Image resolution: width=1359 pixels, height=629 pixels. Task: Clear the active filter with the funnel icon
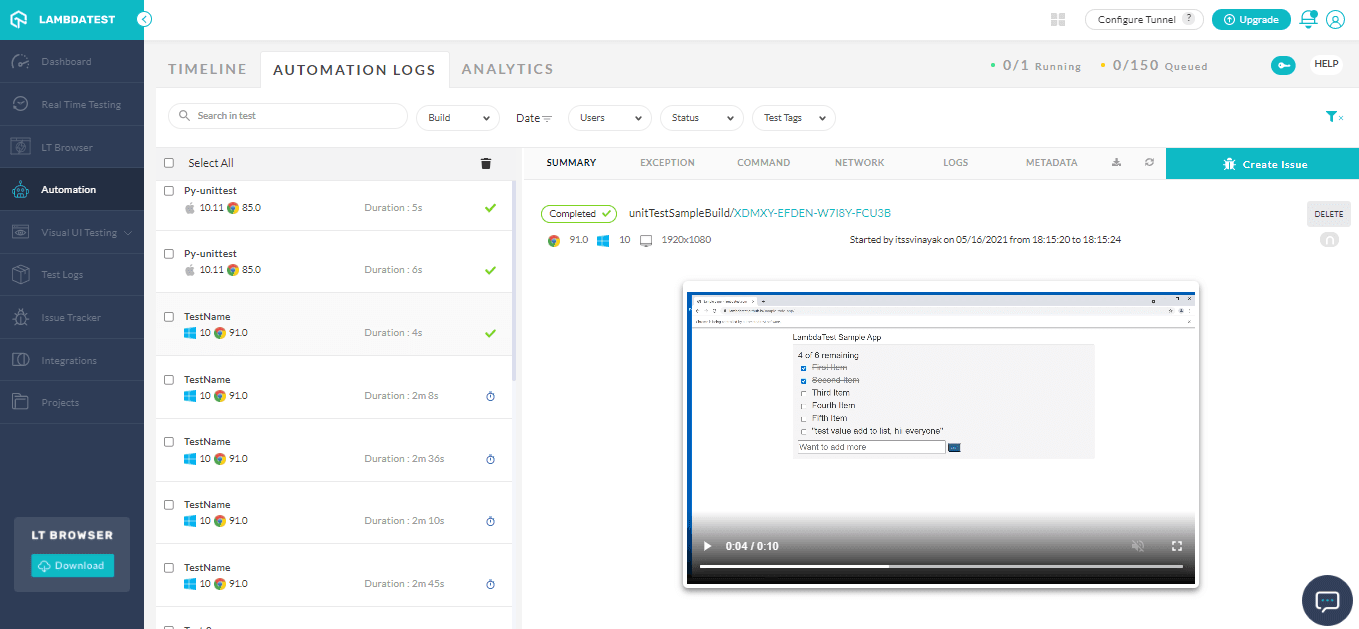1333,116
